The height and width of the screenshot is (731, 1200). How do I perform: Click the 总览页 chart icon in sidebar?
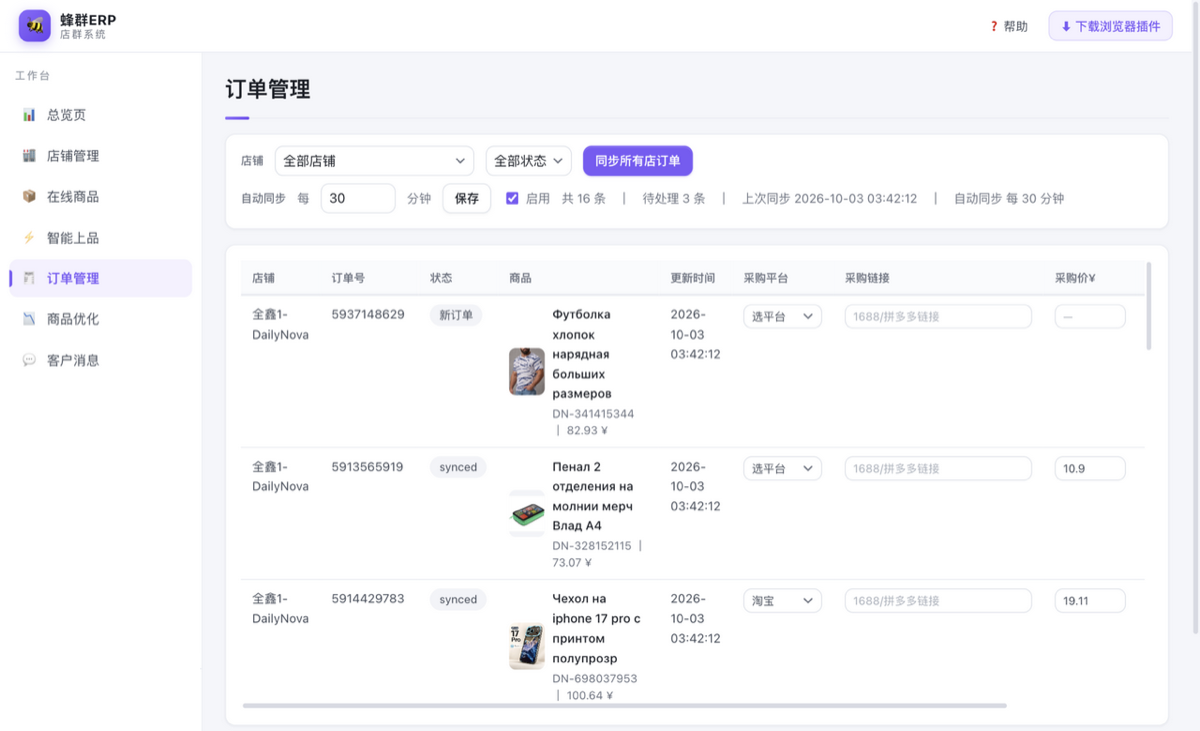[29, 115]
